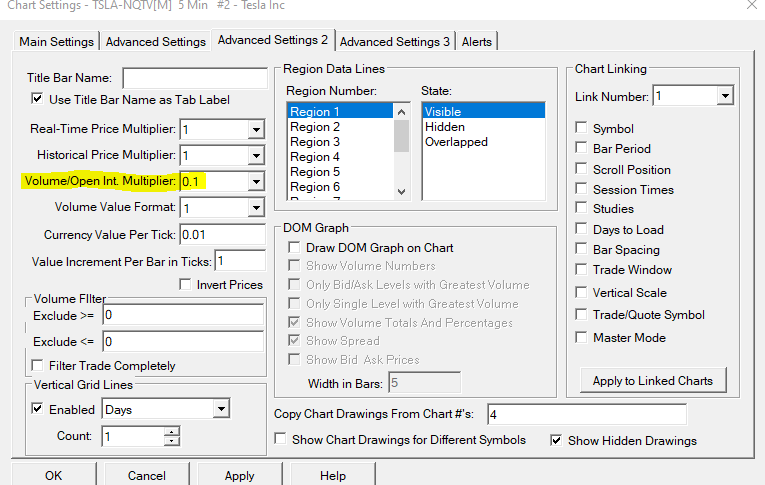765x485 pixels.
Task: Uncheck Show Hidden Drawings
Action: [556, 440]
